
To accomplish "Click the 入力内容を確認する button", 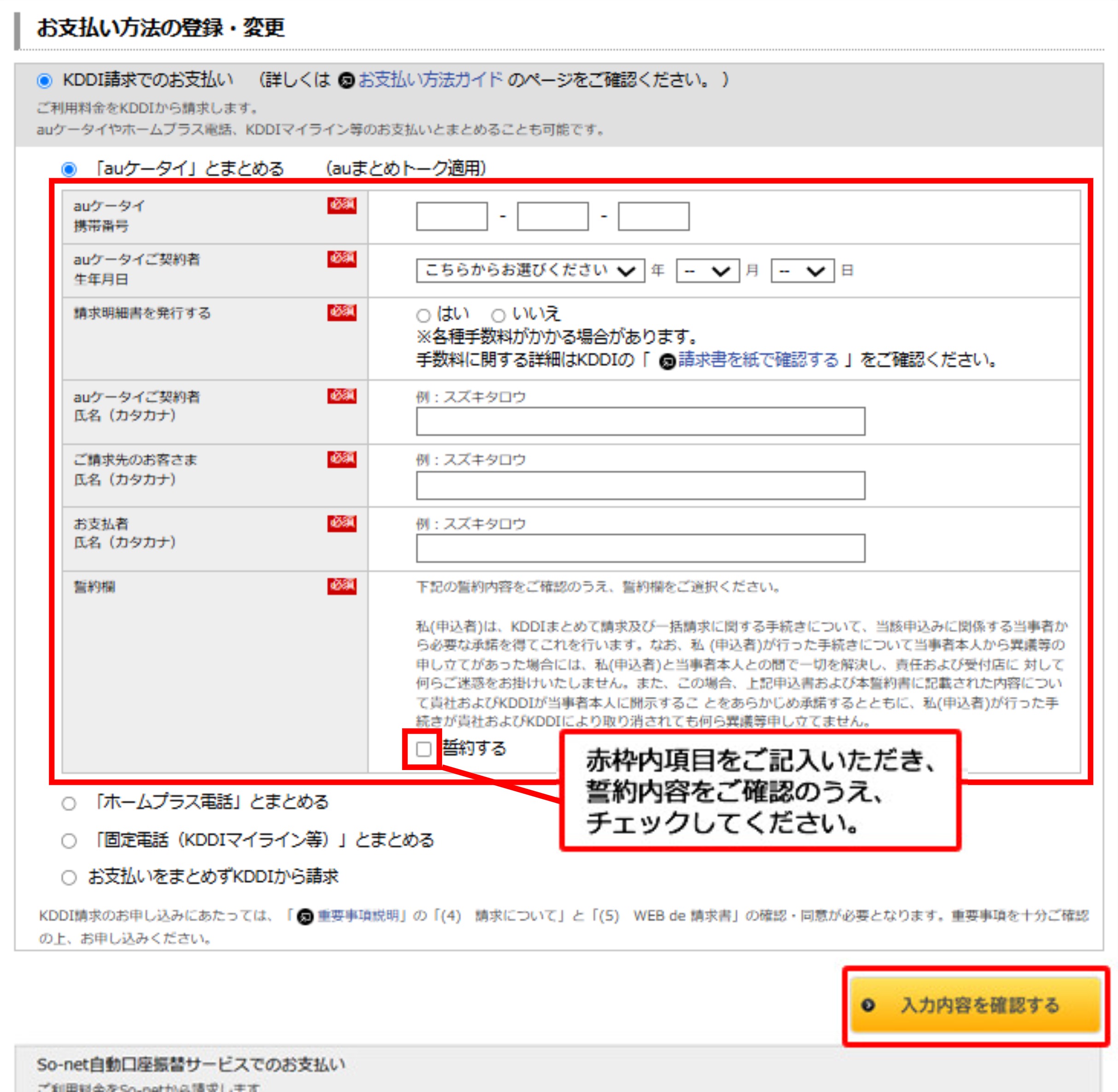I will 975,1005.
